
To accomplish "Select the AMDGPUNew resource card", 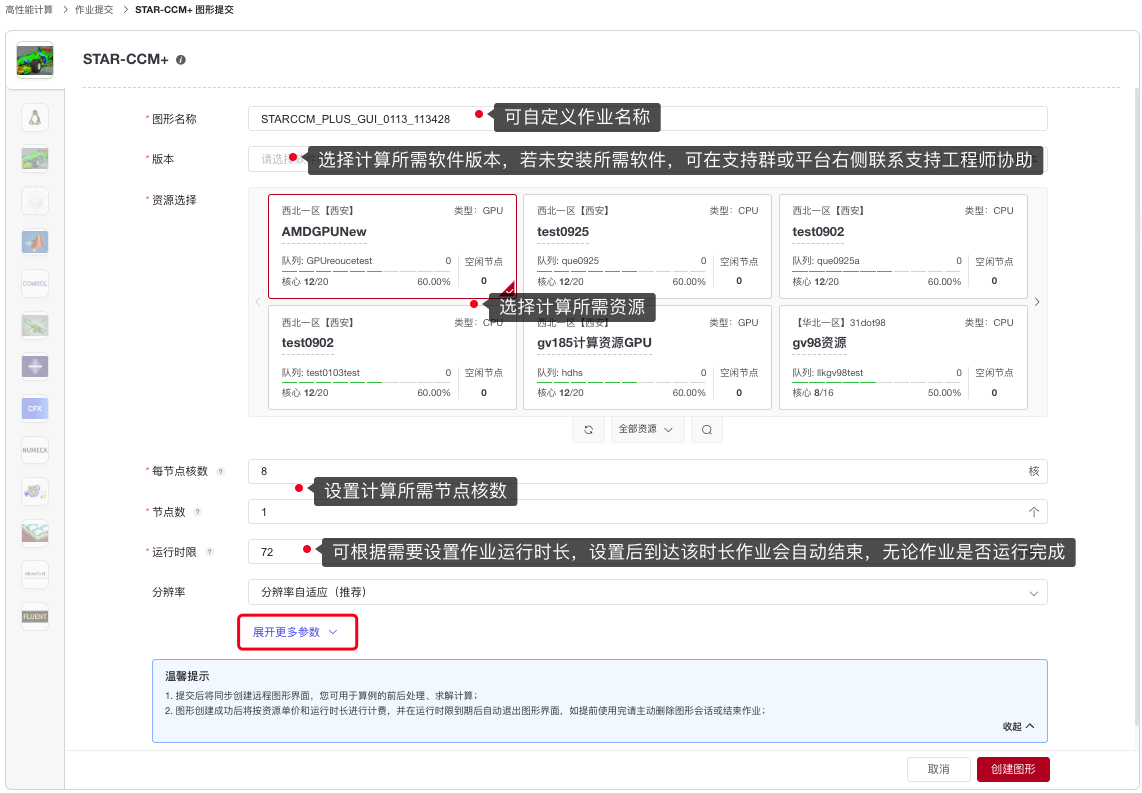I will coord(392,246).
